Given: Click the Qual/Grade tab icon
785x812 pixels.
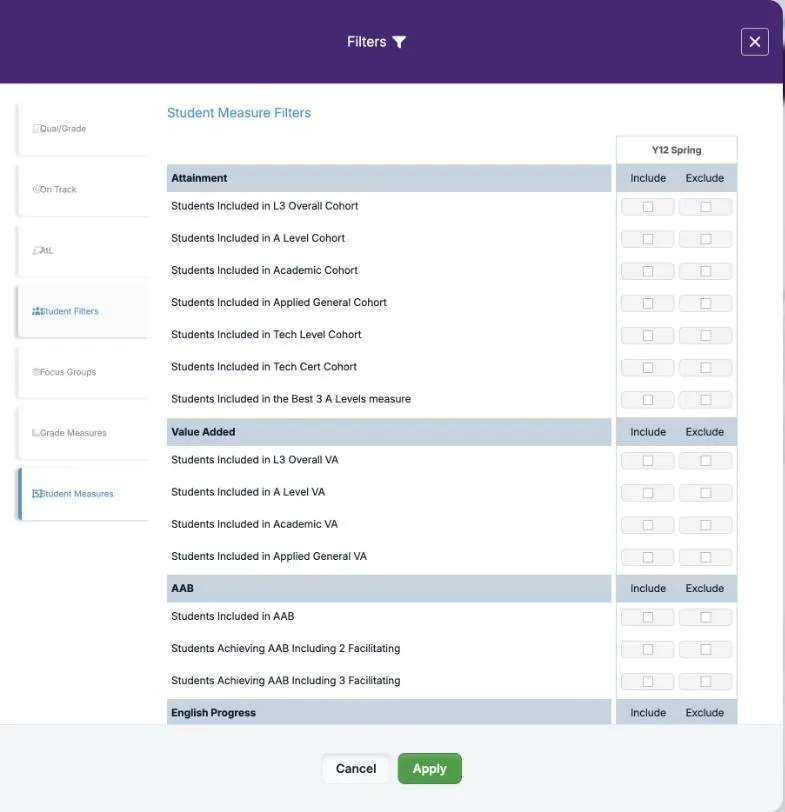Looking at the screenshot, I should click(x=36, y=128).
